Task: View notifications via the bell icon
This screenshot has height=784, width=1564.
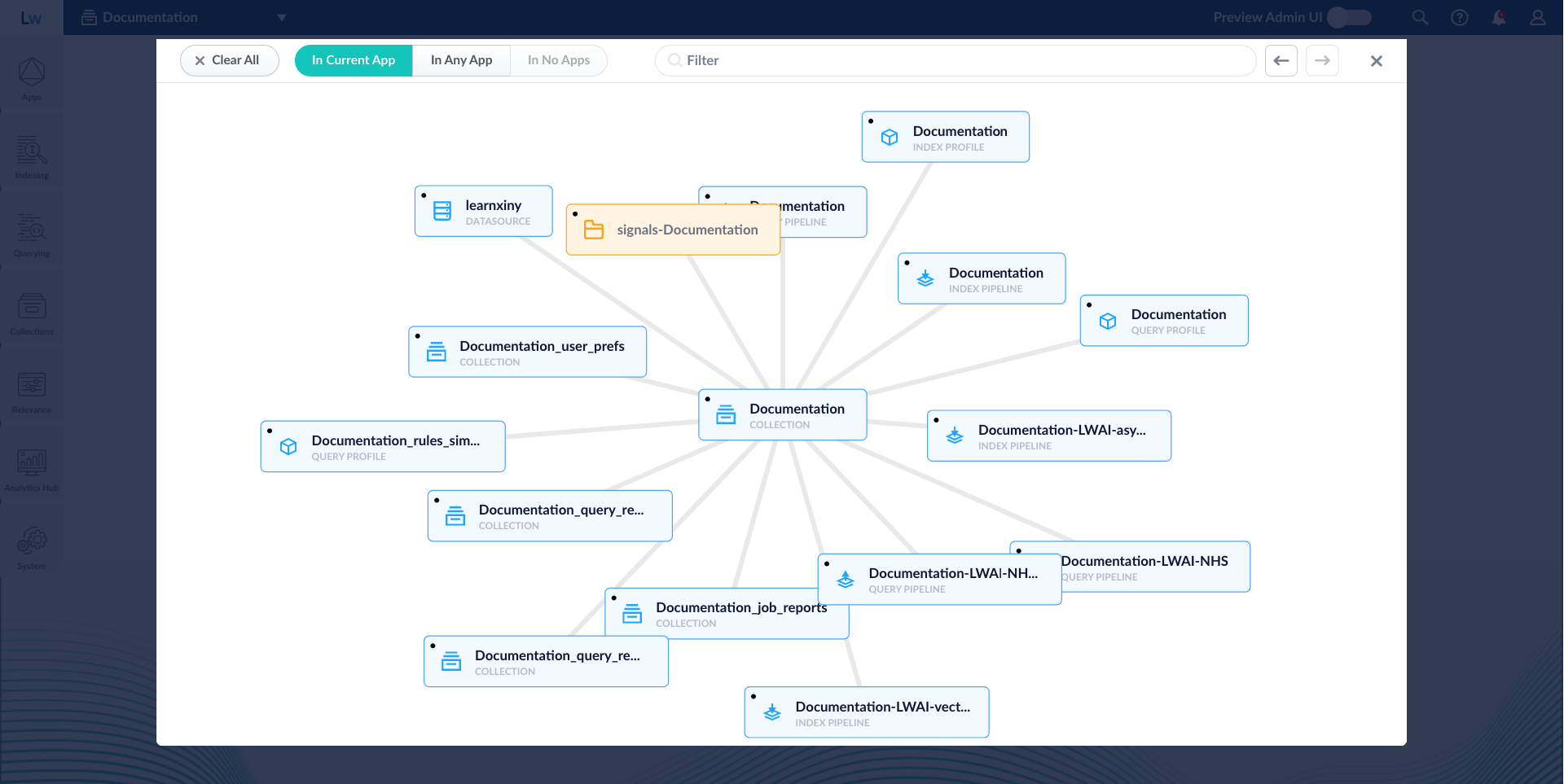Action: tap(1498, 17)
